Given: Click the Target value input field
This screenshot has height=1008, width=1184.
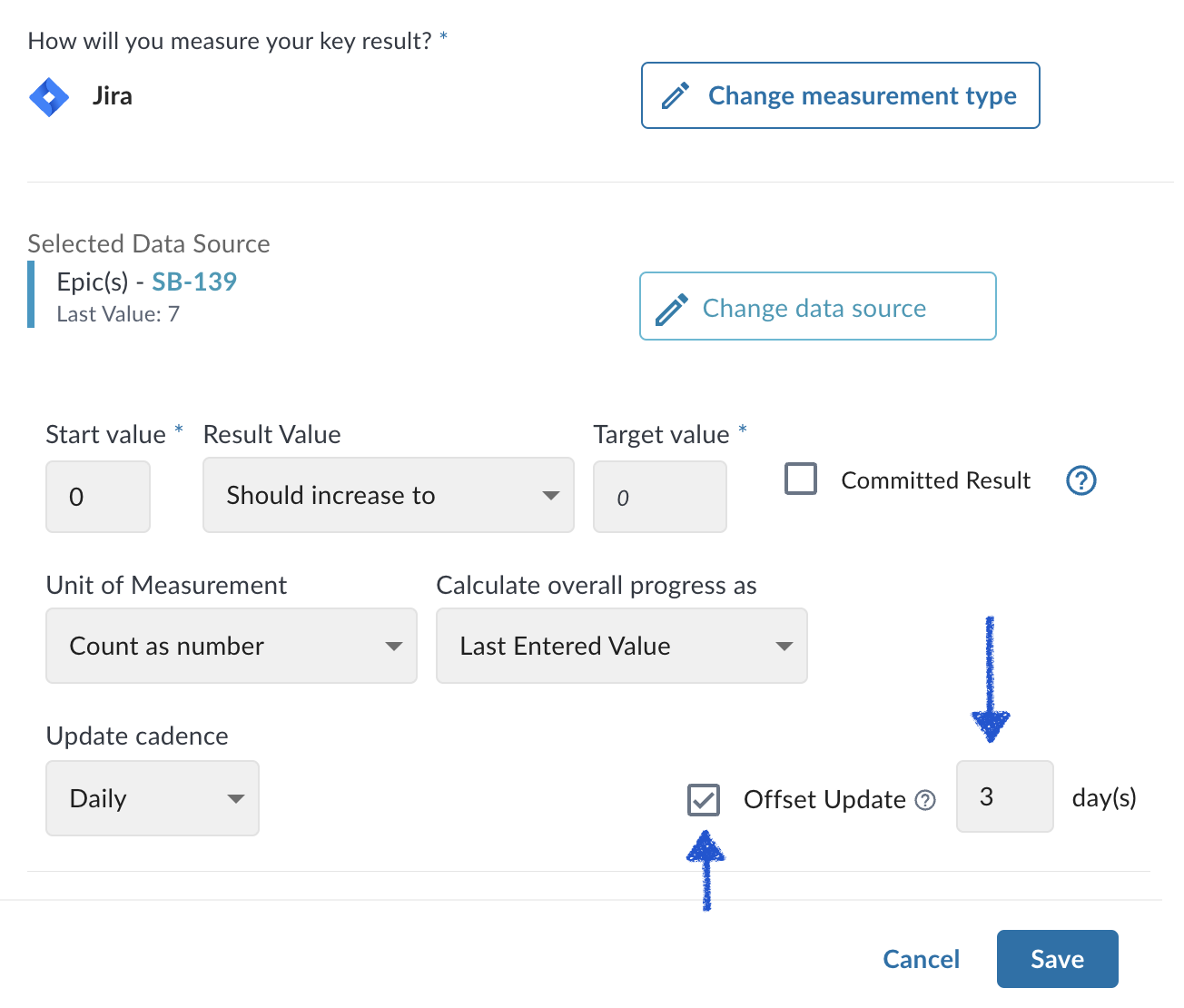Looking at the screenshot, I should coord(660,497).
